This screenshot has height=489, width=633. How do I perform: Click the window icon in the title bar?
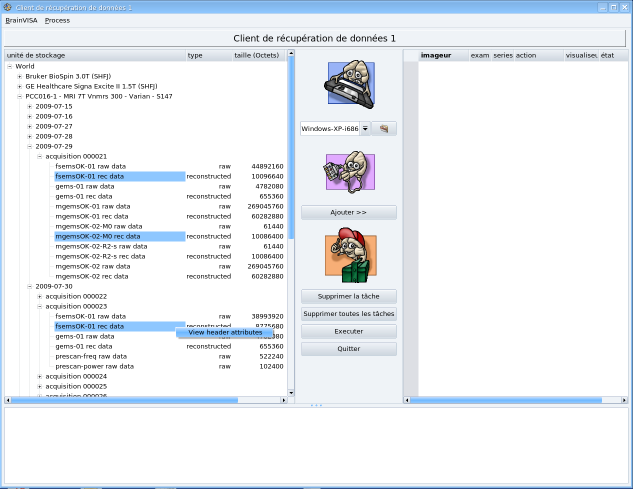8,7
